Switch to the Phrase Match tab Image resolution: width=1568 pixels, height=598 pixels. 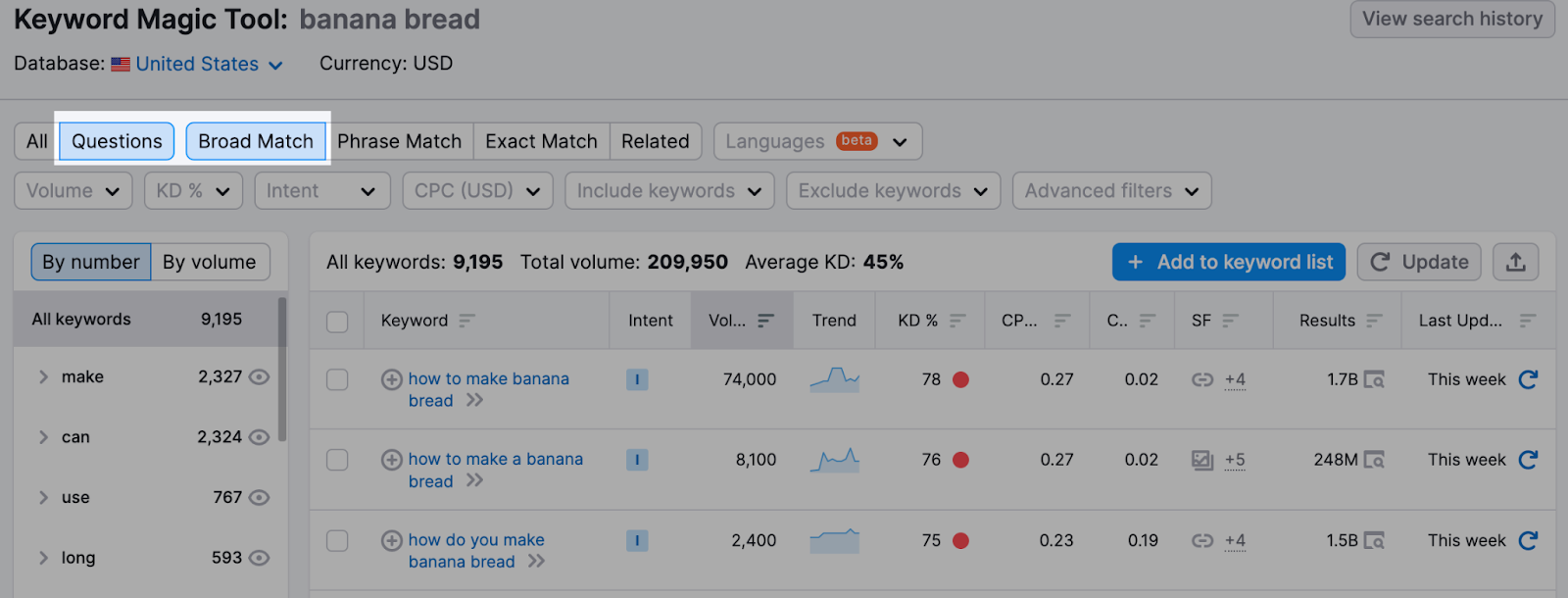pyautogui.click(x=399, y=141)
